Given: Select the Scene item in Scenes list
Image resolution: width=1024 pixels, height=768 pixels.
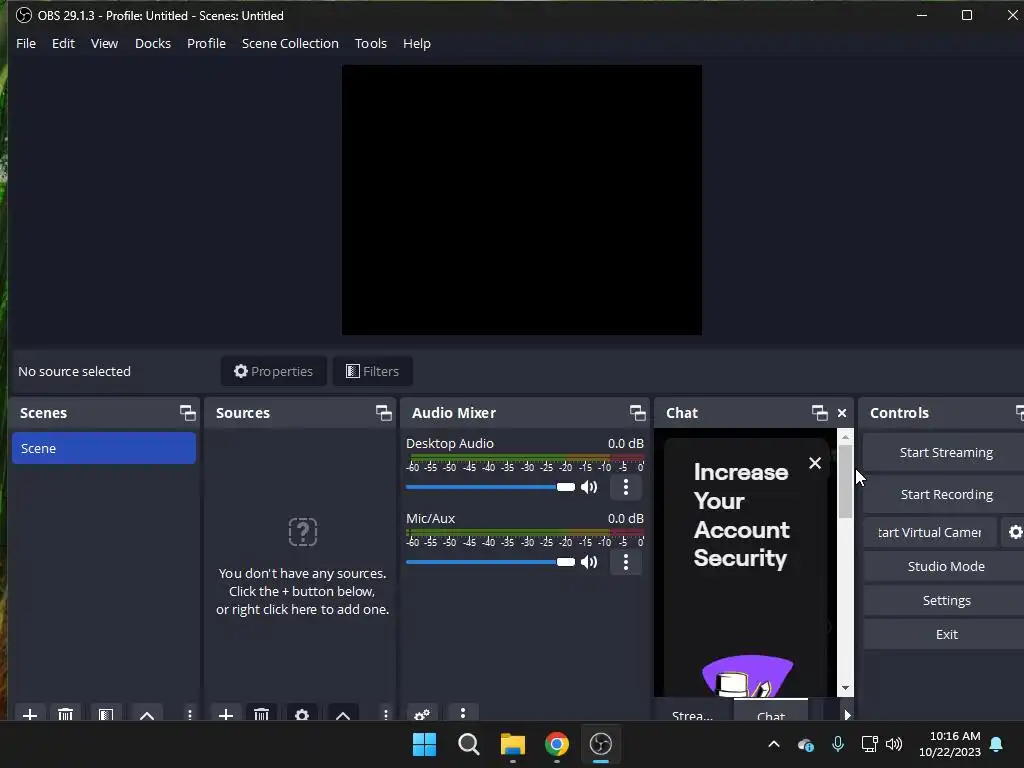Looking at the screenshot, I should [104, 448].
